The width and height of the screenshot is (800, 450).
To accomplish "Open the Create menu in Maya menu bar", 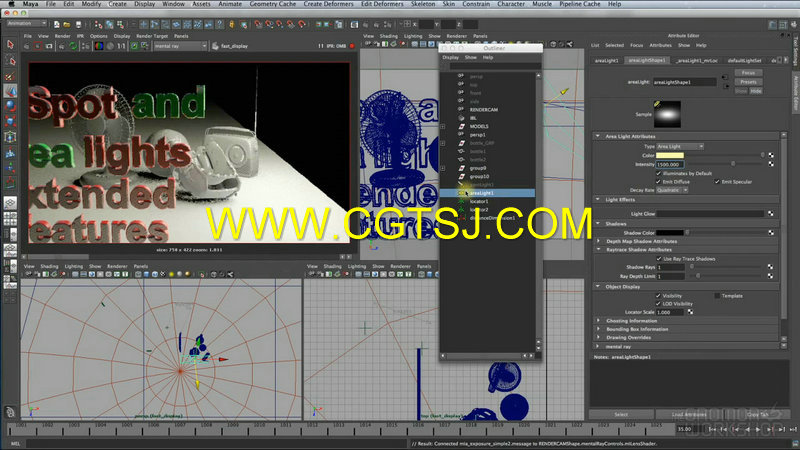I will click(117, 4).
